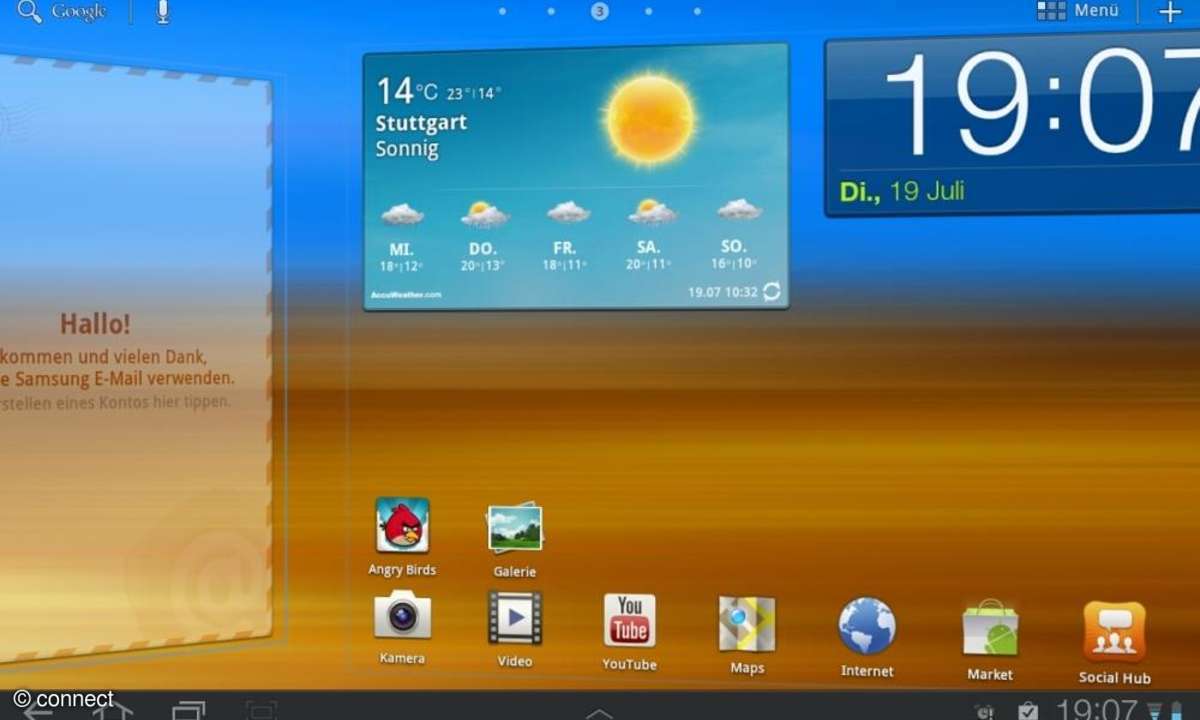
Task: Tap the home navigation button
Action: click(x=112, y=710)
